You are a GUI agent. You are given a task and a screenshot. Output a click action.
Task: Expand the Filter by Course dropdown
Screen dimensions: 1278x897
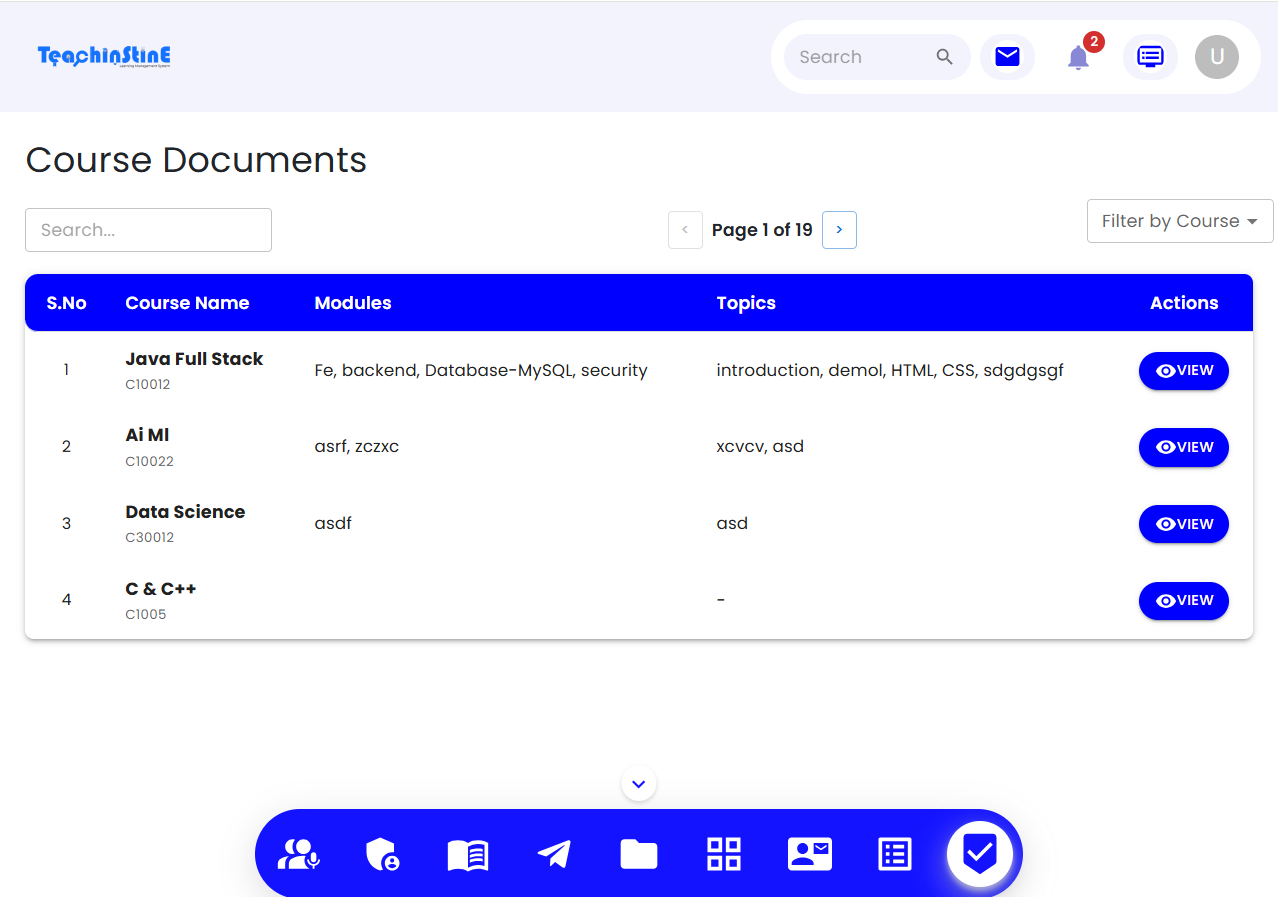pyautogui.click(x=1179, y=221)
